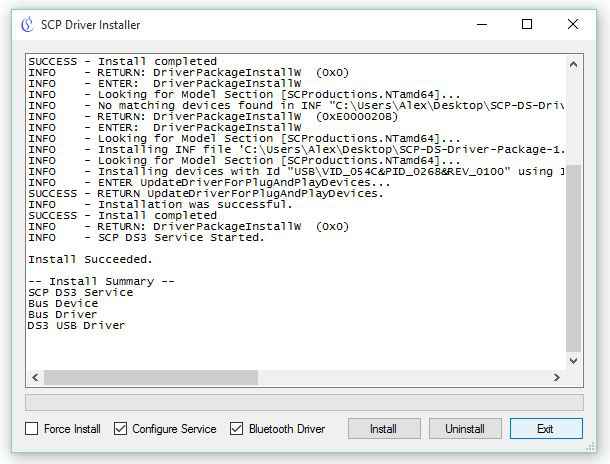Click the 'Installing INF file' log line
Screen dimensions: 610x464
pos(296,150)
